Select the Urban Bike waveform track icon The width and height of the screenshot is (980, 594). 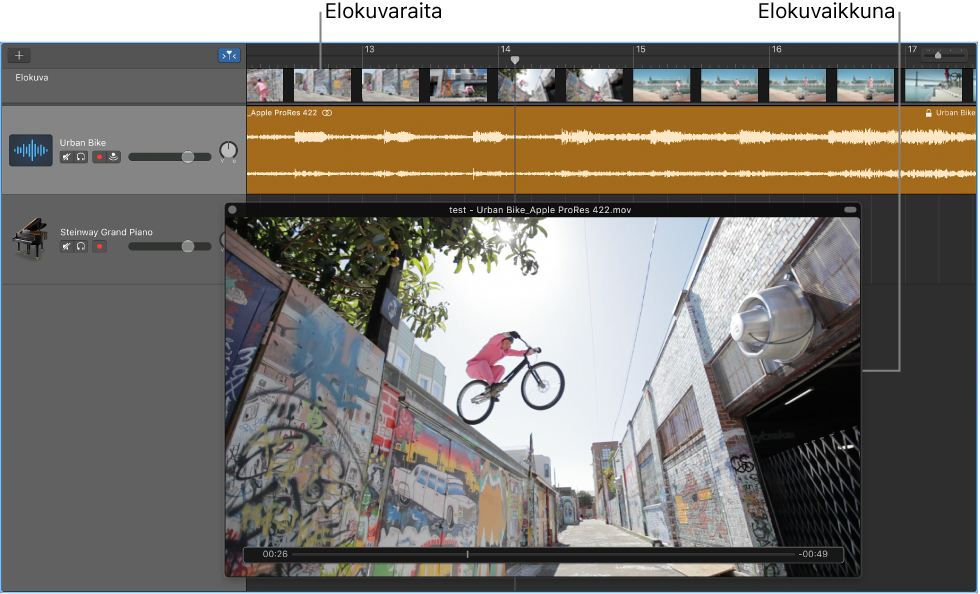pyautogui.click(x=31, y=151)
